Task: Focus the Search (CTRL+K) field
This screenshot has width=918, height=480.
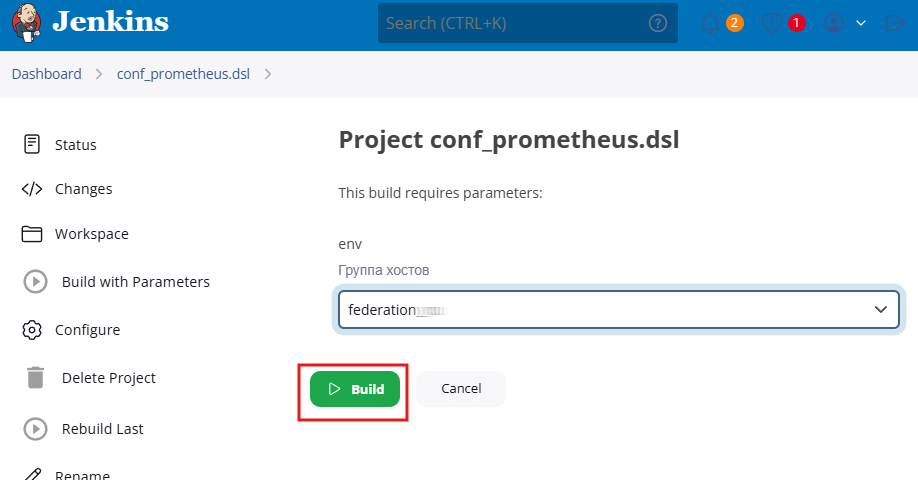Action: pyautogui.click(x=510, y=23)
